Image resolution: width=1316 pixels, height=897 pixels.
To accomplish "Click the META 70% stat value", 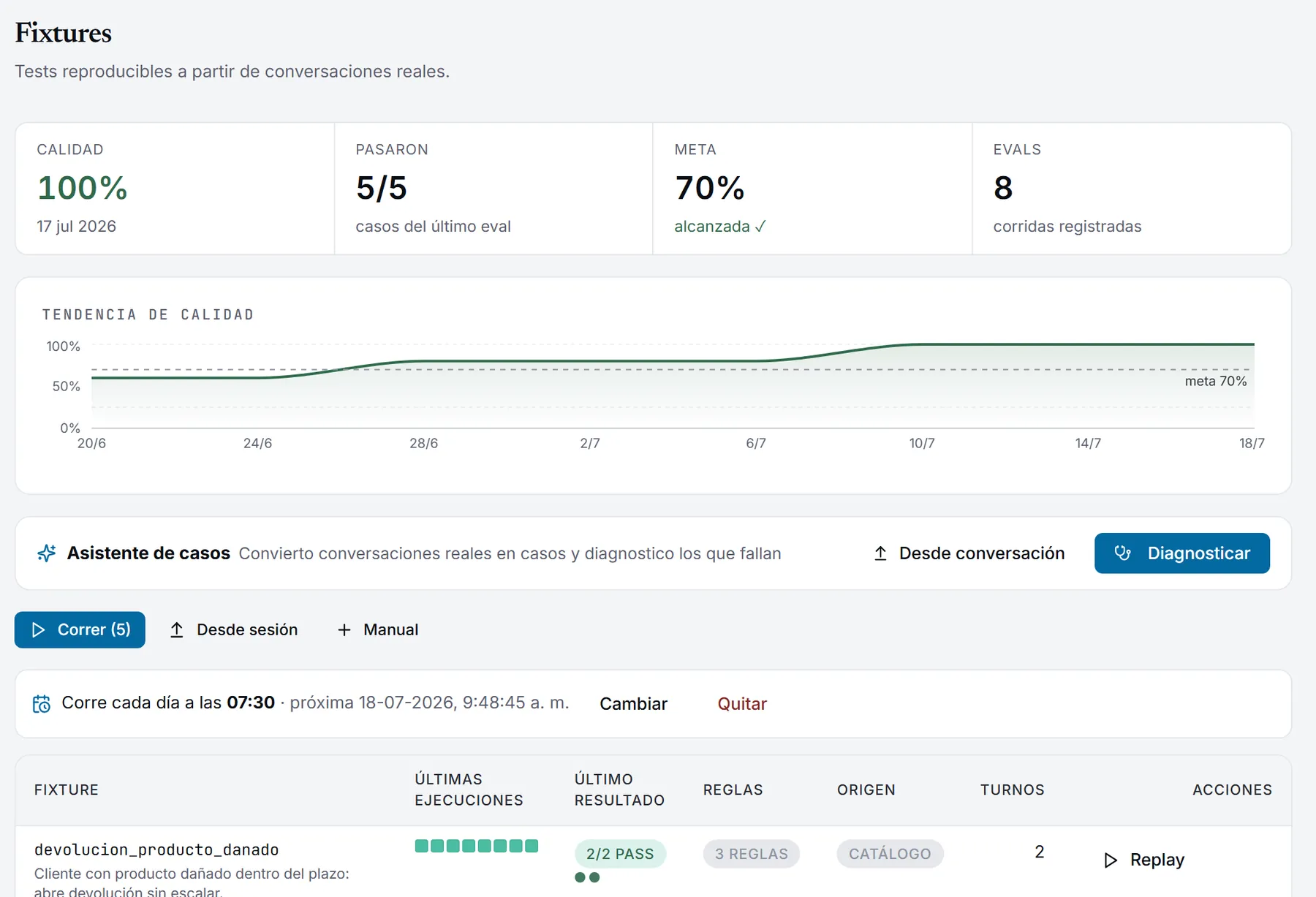I will (709, 188).
